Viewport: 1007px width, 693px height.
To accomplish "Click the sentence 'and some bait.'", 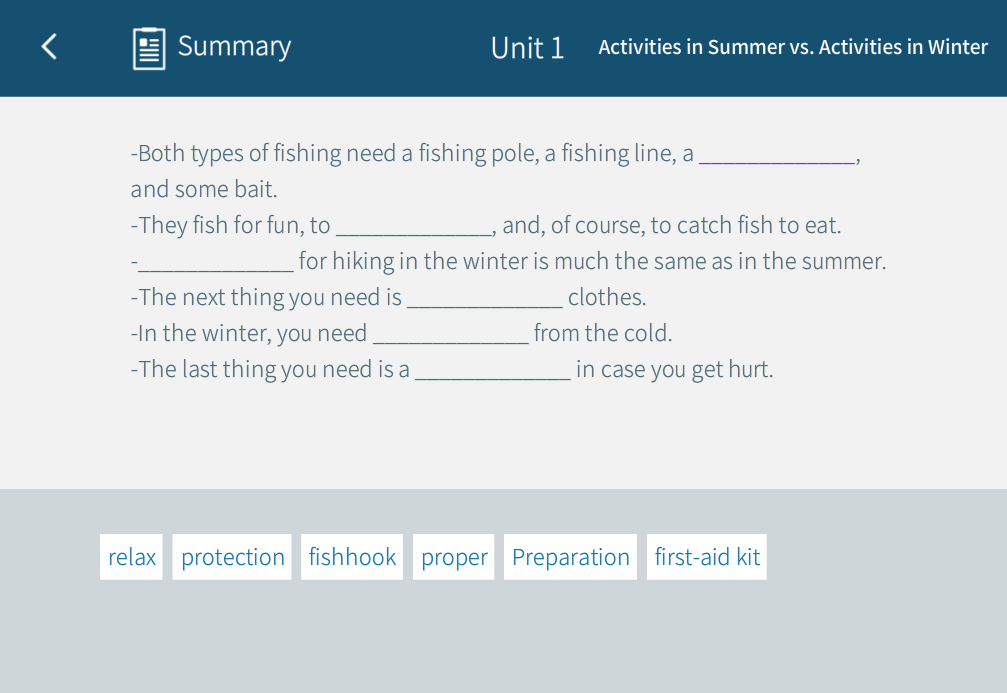I will [x=204, y=190].
